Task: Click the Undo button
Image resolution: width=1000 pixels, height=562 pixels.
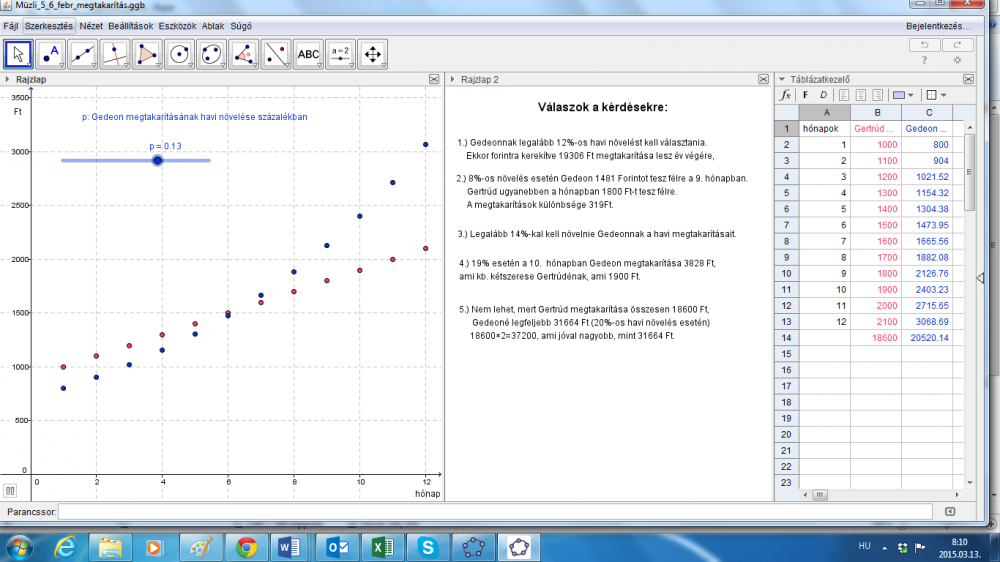Action: tap(924, 45)
